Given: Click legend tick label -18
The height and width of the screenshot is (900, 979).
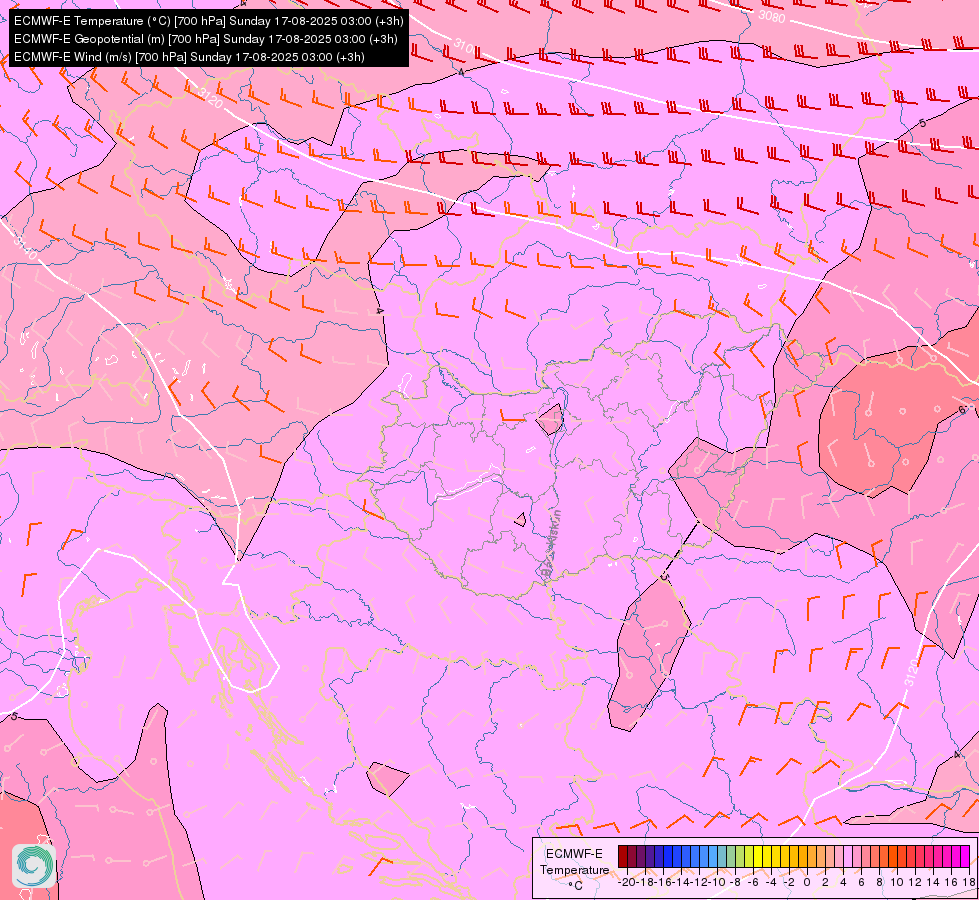Looking at the screenshot, I should (x=646, y=883).
